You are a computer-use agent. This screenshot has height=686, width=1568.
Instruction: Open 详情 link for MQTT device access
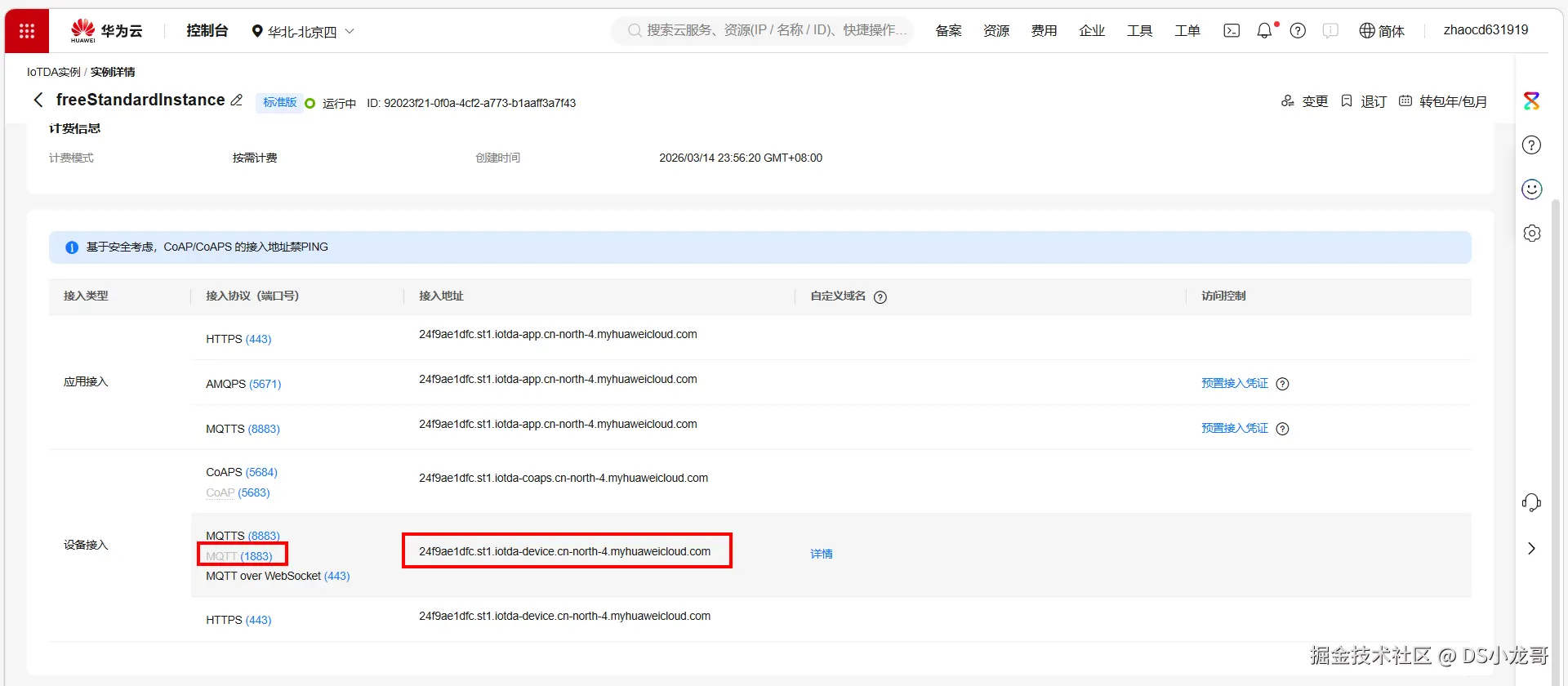tap(822, 554)
